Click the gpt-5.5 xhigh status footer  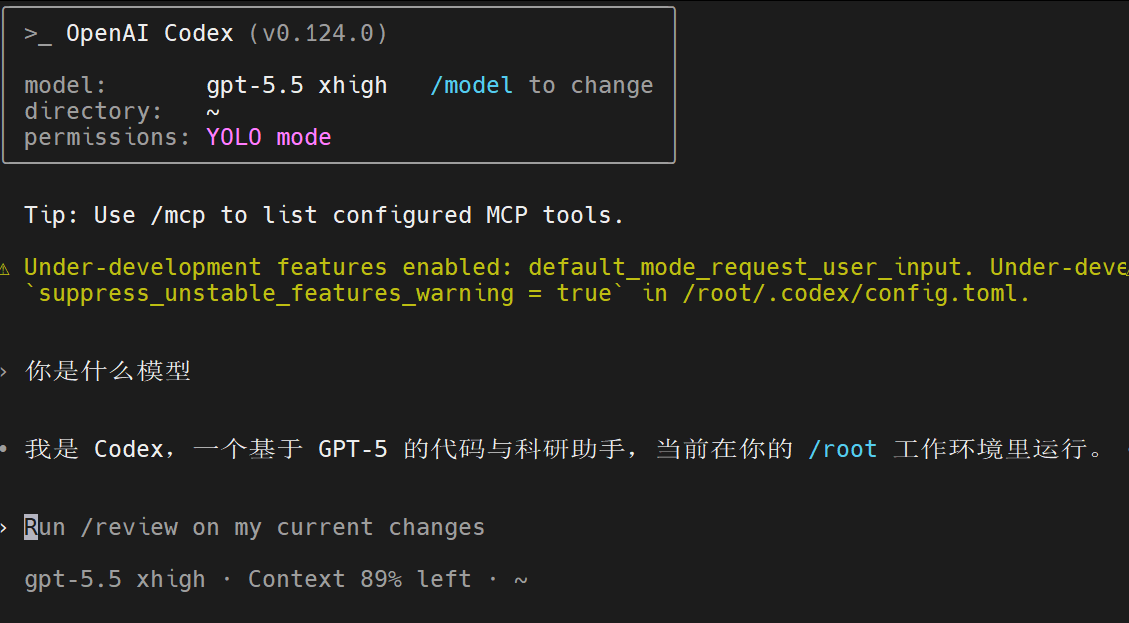click(x=115, y=580)
